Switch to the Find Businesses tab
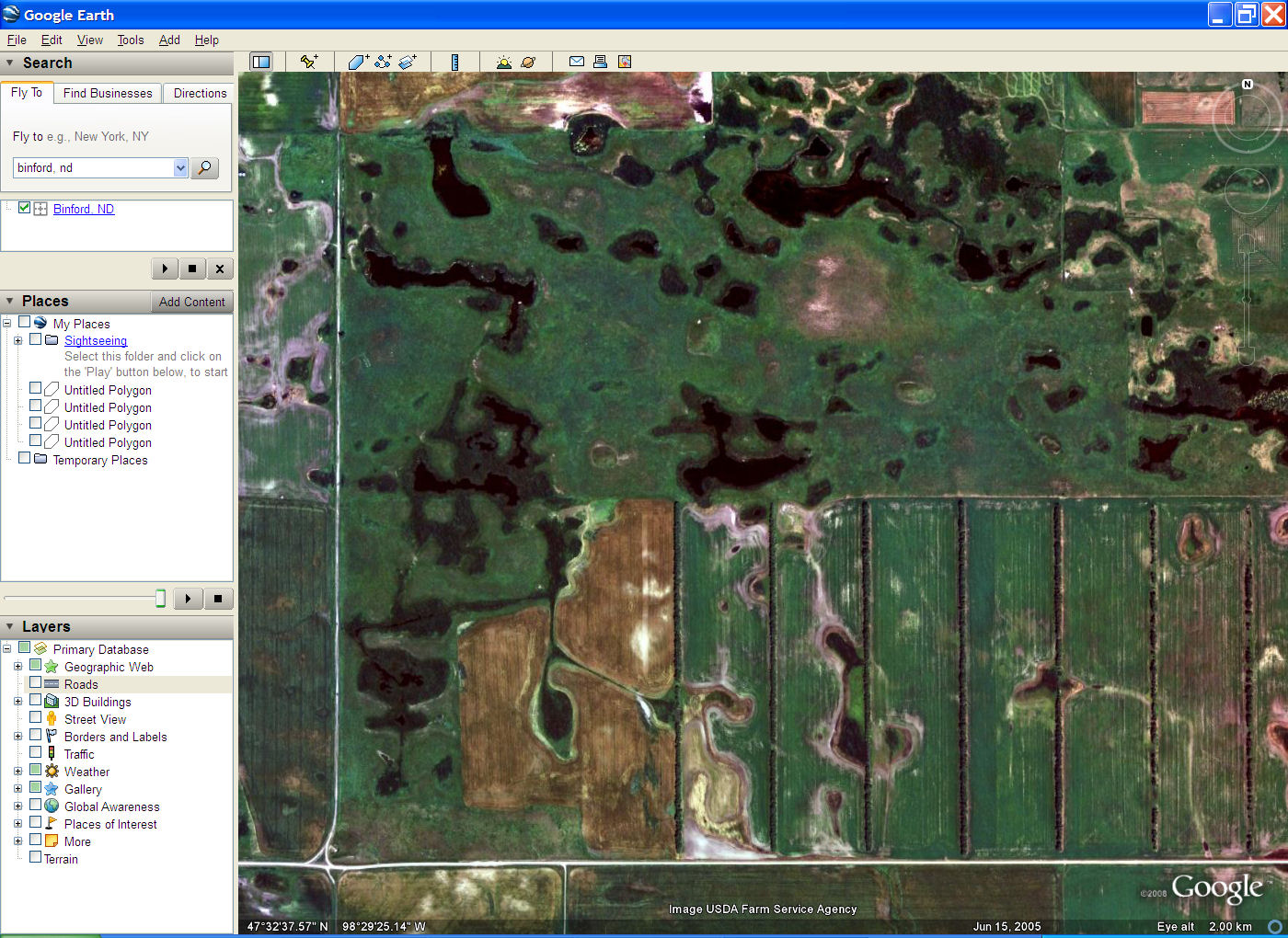This screenshot has height=938, width=1288. [x=108, y=93]
